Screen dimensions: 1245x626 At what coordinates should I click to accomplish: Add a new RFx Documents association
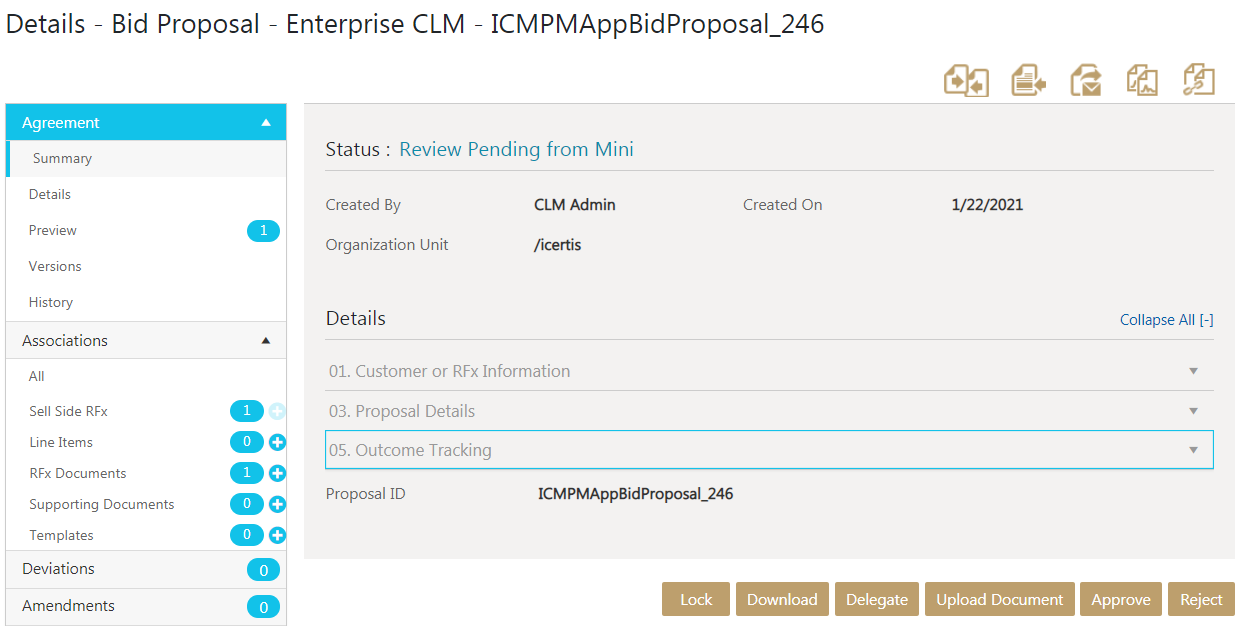pyautogui.click(x=278, y=473)
